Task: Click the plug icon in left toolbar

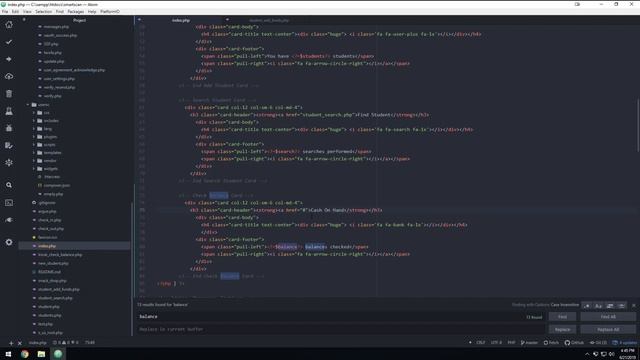Action: pos(9,220)
